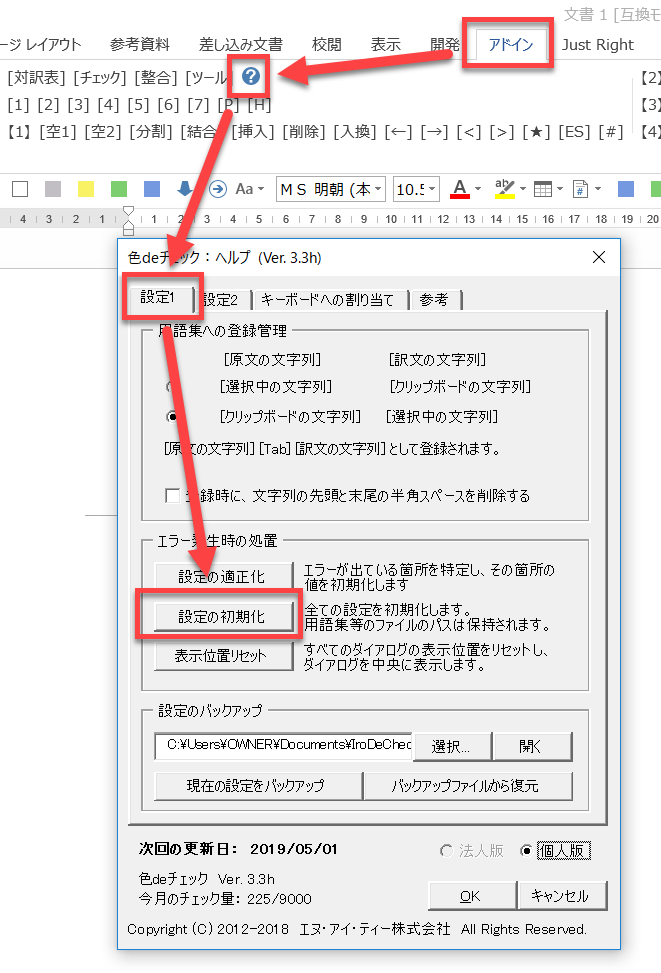Expand the Aa change case dropdown
This screenshot has height=973, width=661.
pos(249,189)
